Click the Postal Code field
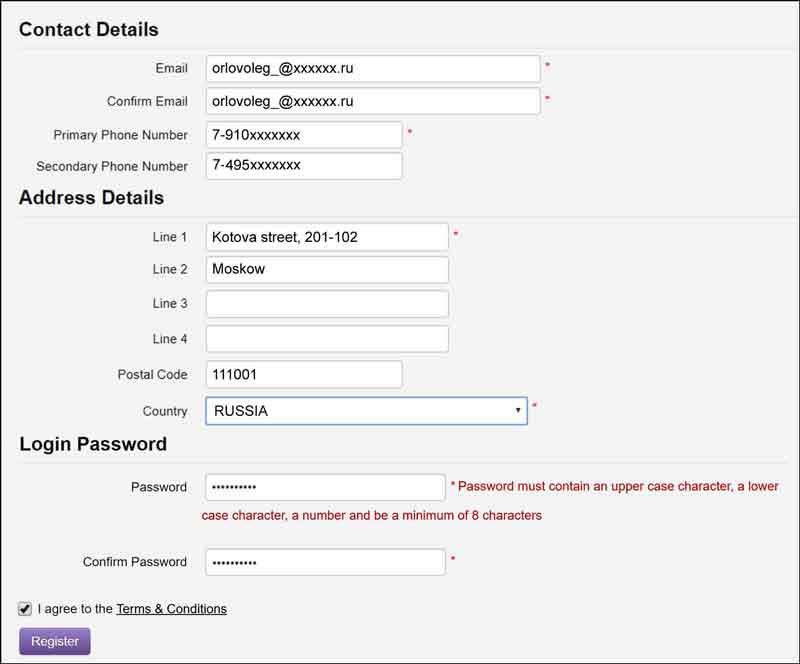The width and height of the screenshot is (800, 664). 304,375
